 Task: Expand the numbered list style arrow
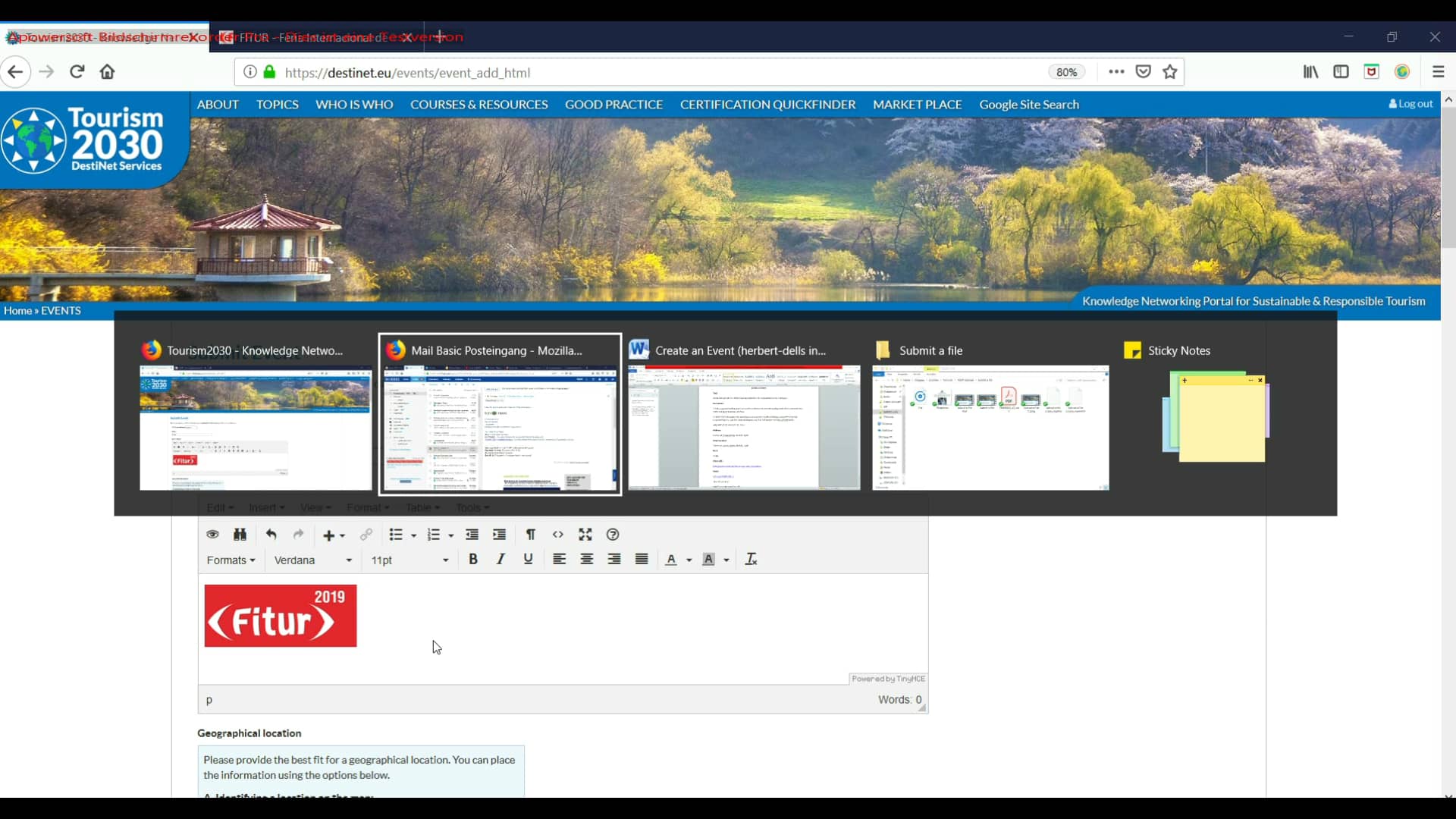click(x=451, y=535)
